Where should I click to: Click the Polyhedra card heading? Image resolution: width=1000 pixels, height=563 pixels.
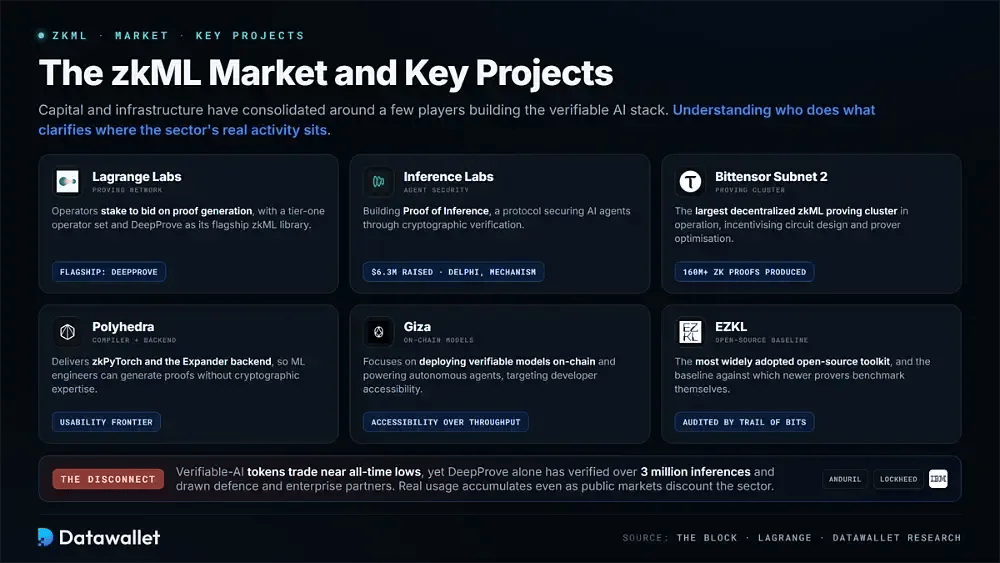[x=123, y=326]
